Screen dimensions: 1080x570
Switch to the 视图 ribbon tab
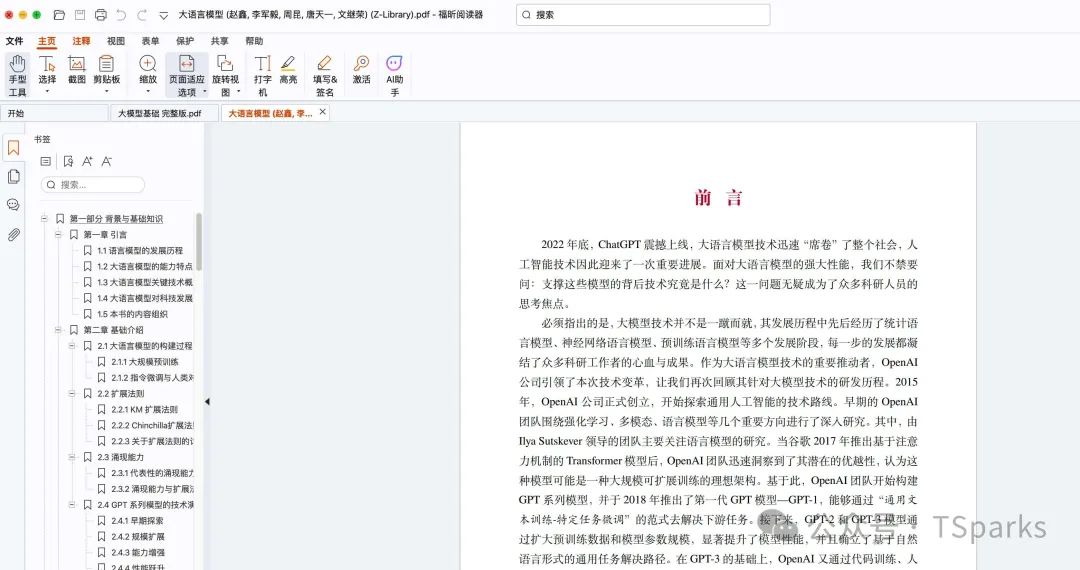coord(116,41)
